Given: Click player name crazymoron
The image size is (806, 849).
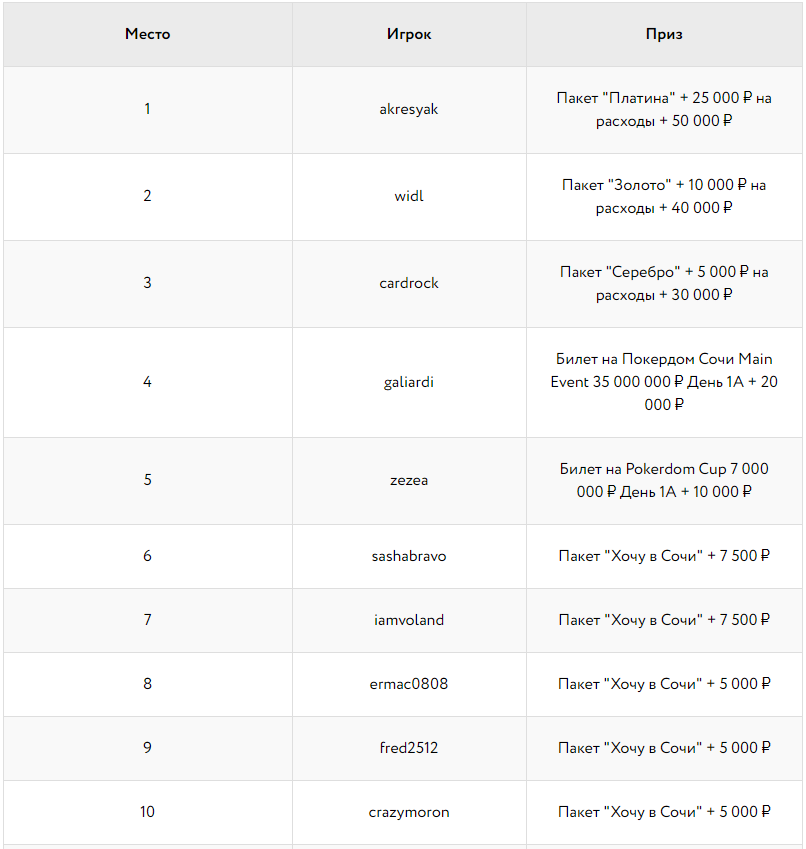Looking at the screenshot, I should tap(409, 812).
